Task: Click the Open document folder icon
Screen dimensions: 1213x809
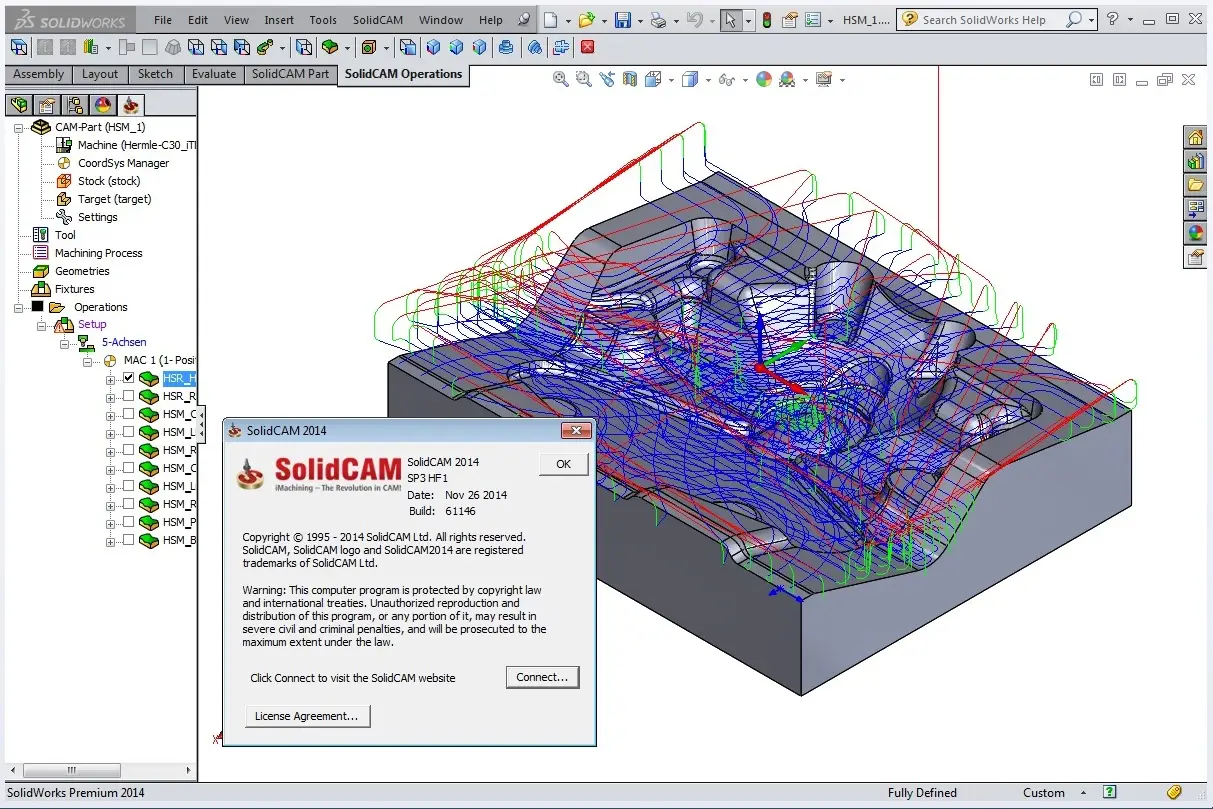Action: coord(586,19)
